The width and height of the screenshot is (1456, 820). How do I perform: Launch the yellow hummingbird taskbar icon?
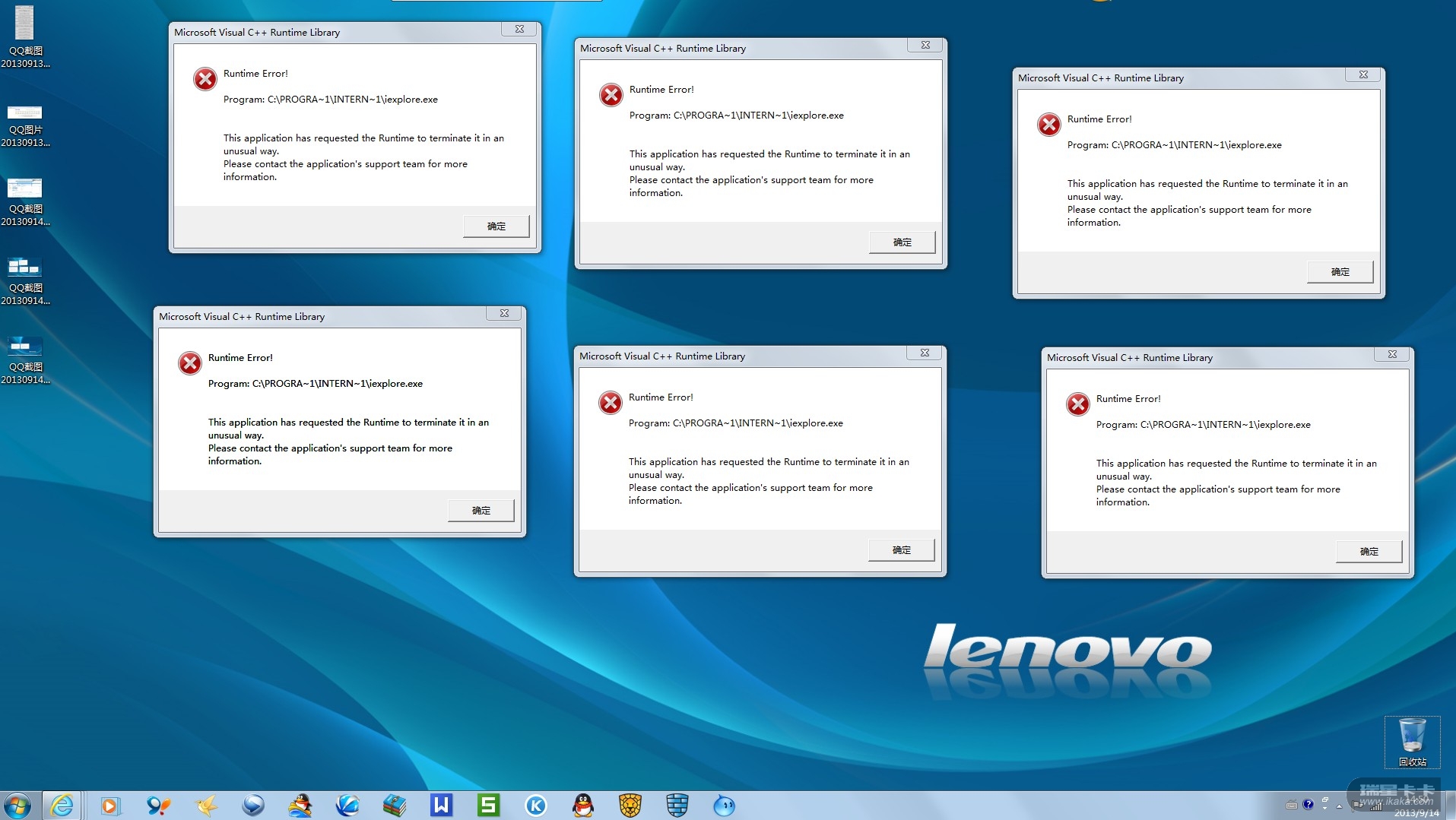205,806
